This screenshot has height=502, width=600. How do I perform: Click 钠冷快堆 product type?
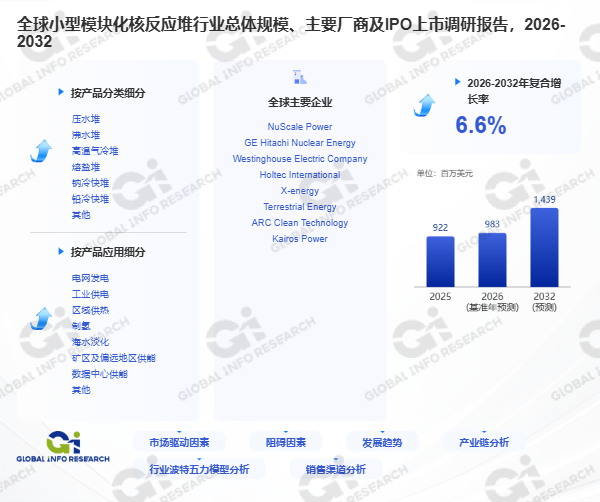point(90,183)
